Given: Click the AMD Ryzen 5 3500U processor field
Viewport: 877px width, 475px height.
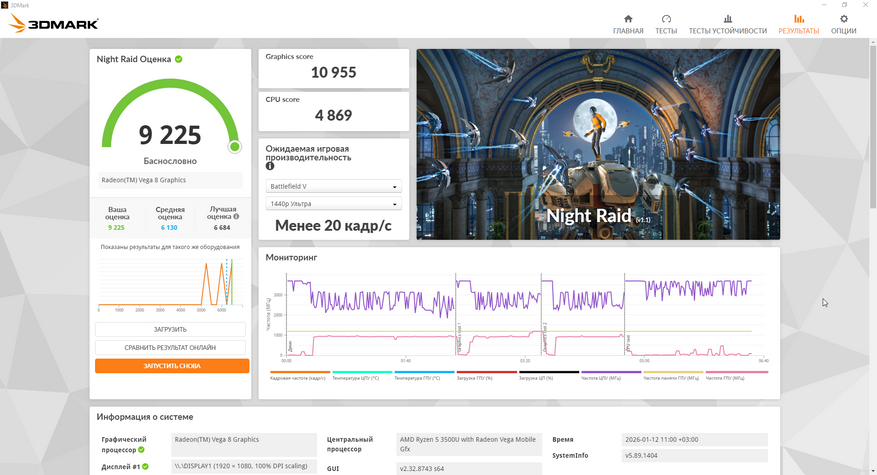Looking at the screenshot, I should point(469,444).
